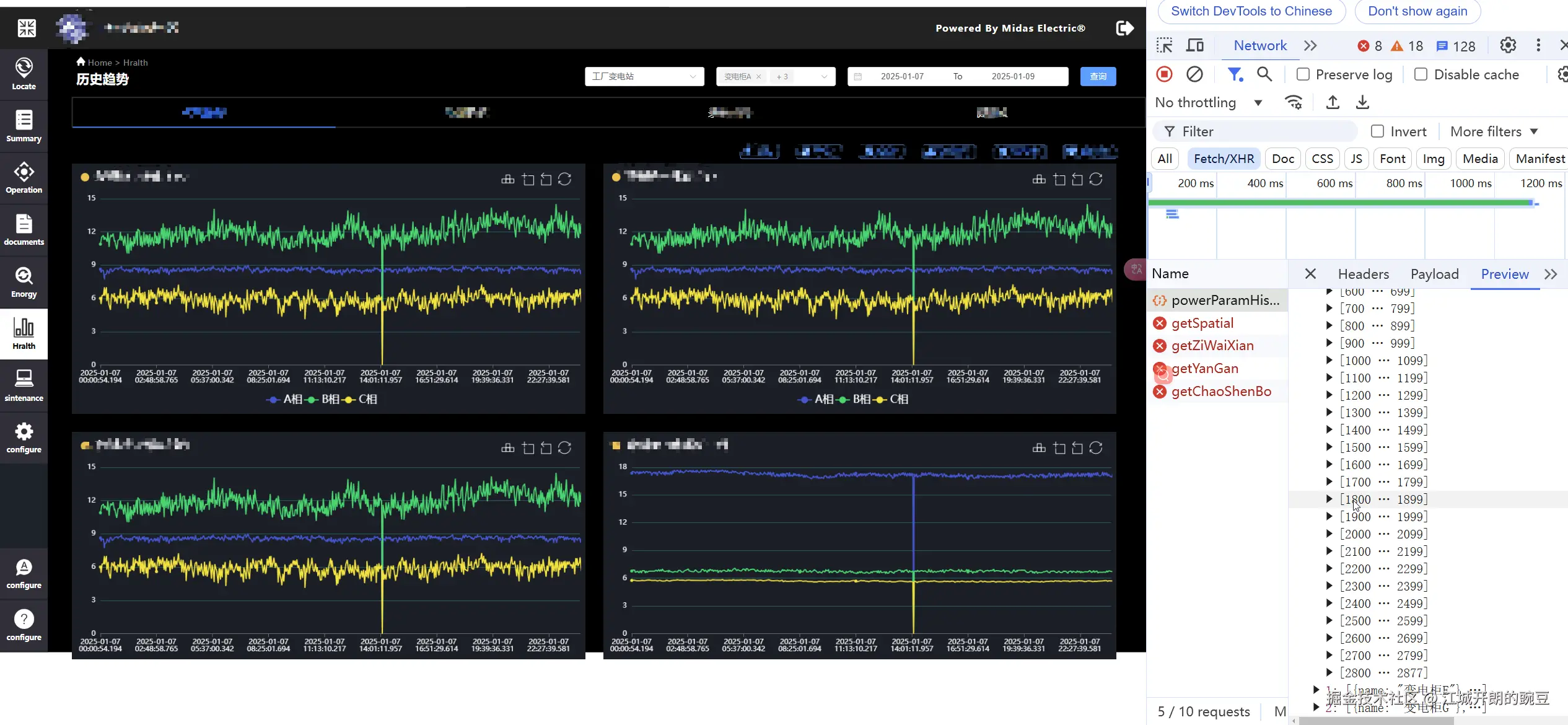Open the No throttling dropdown
Image resolution: width=1568 pixels, height=725 pixels.
point(1209,103)
